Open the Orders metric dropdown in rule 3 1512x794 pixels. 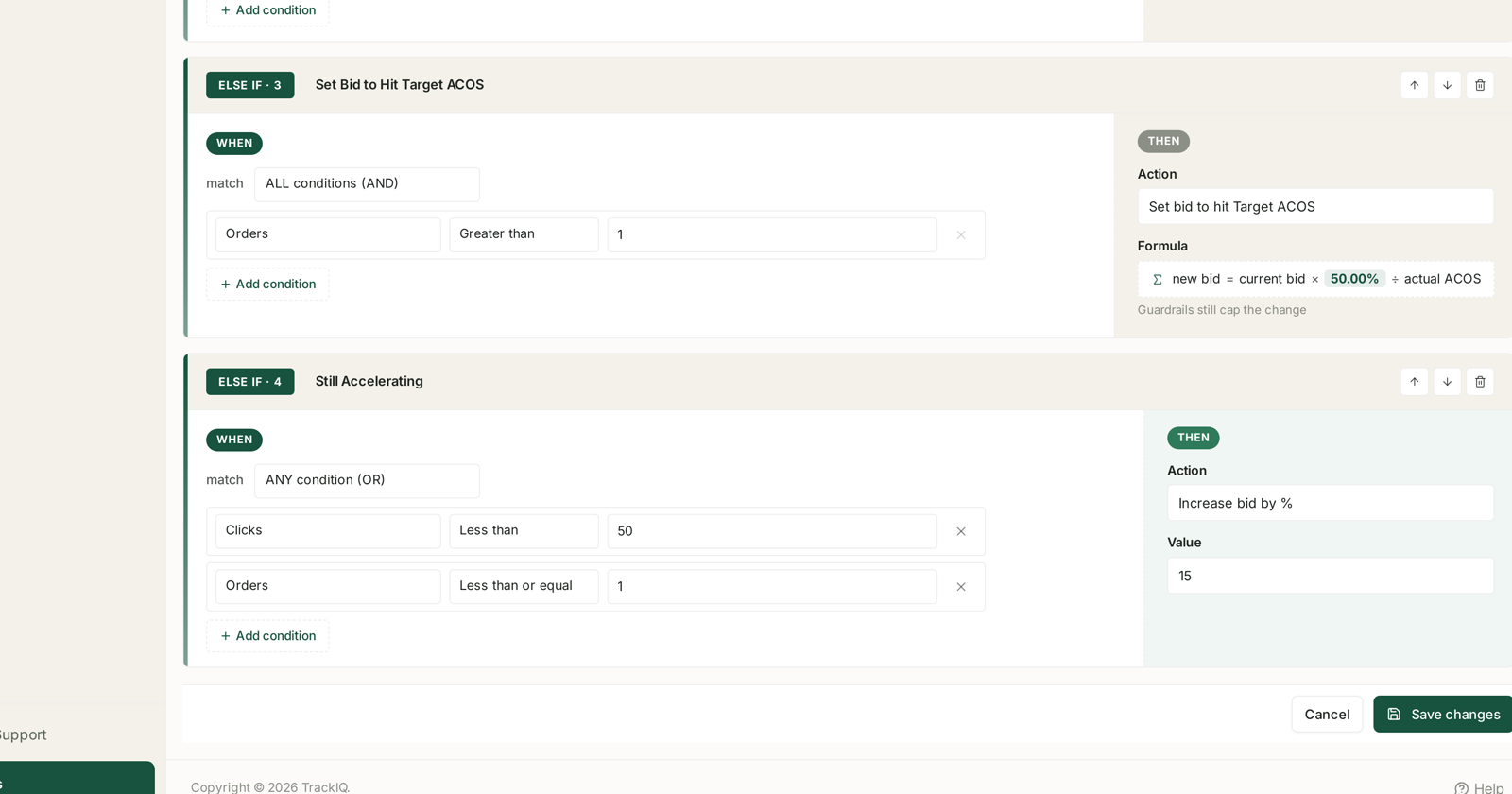pyautogui.click(x=328, y=234)
